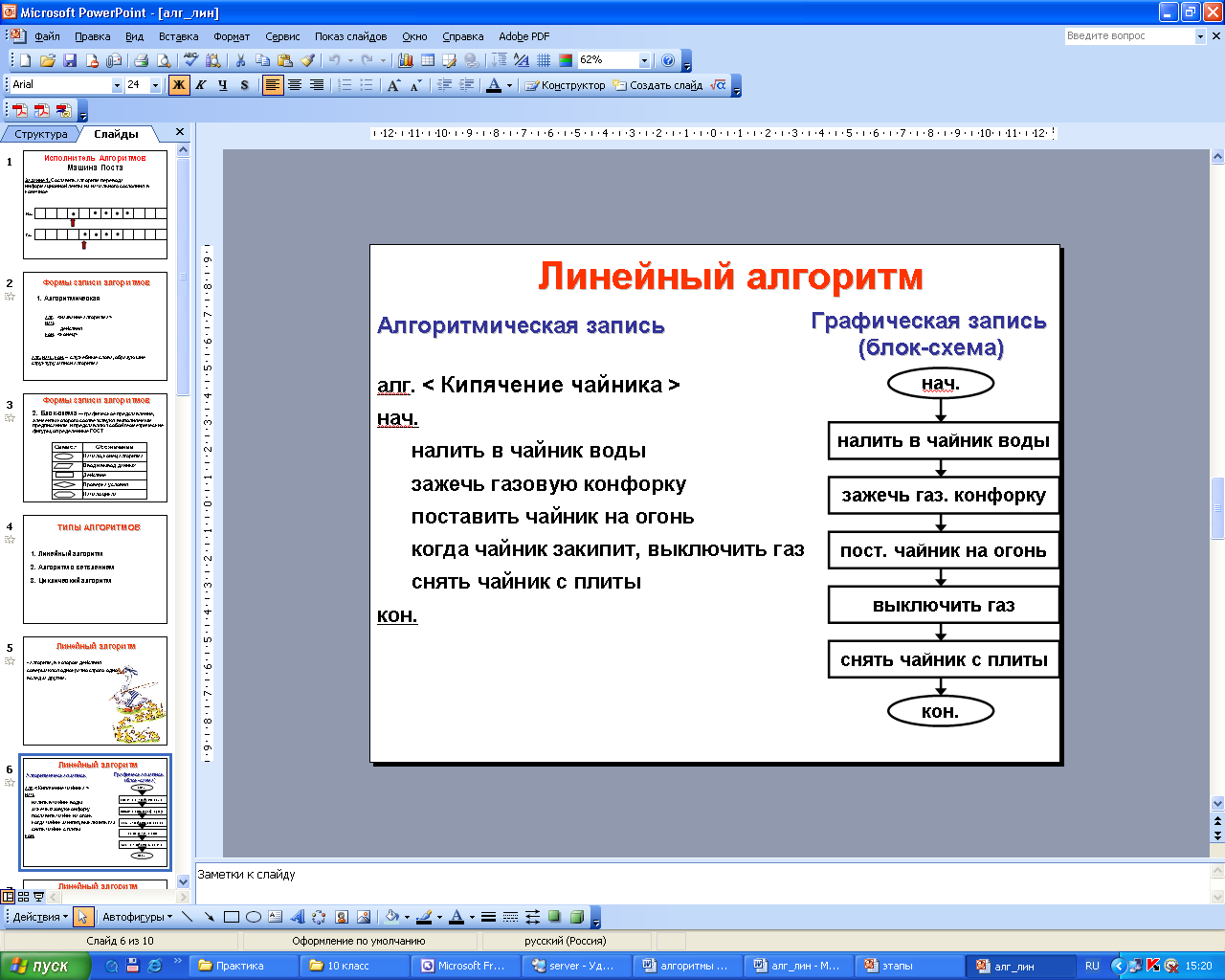1225x980 pixels.
Task: Select the Line drawing tool
Action: (188, 917)
